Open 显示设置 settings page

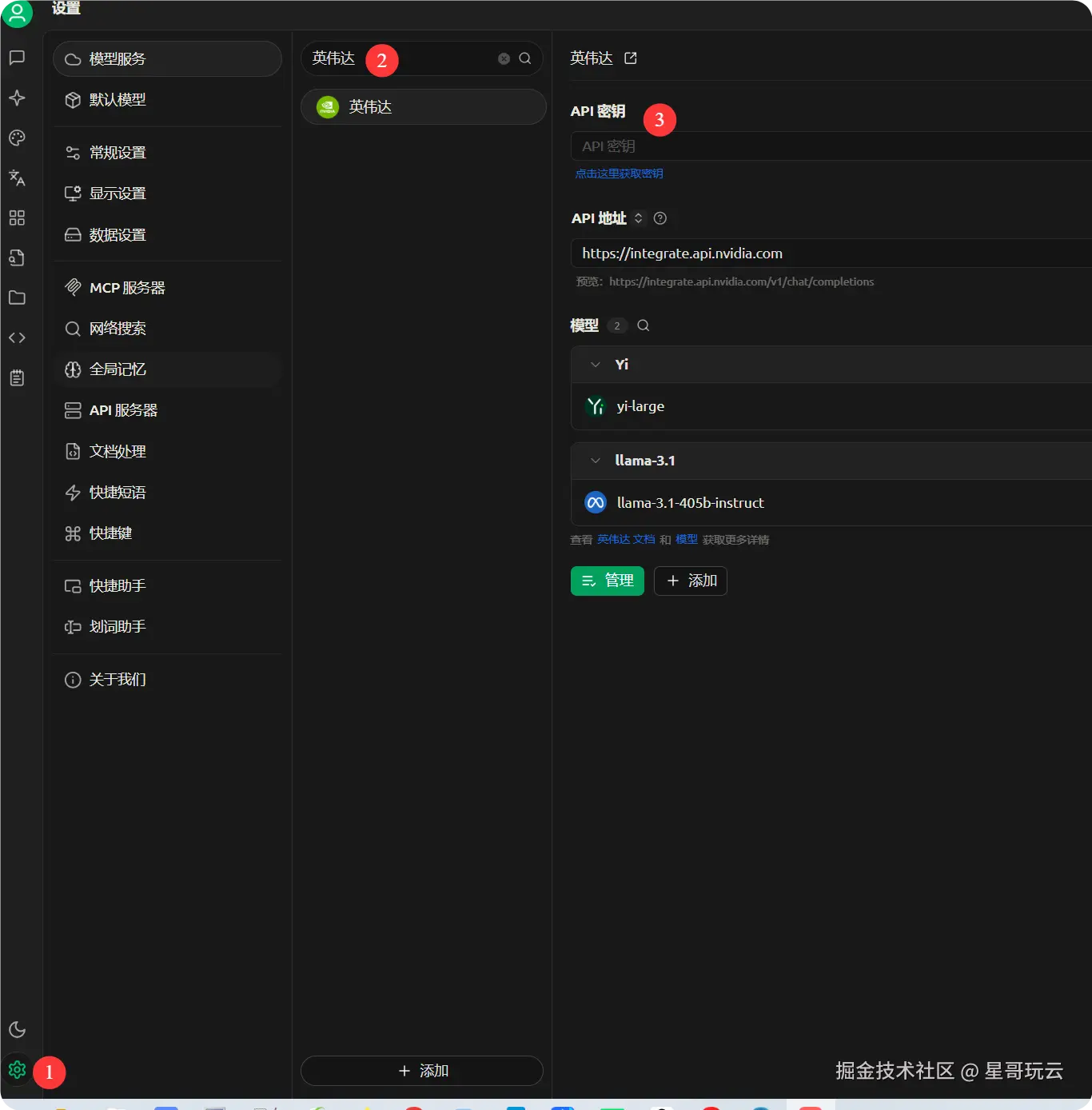pos(167,194)
